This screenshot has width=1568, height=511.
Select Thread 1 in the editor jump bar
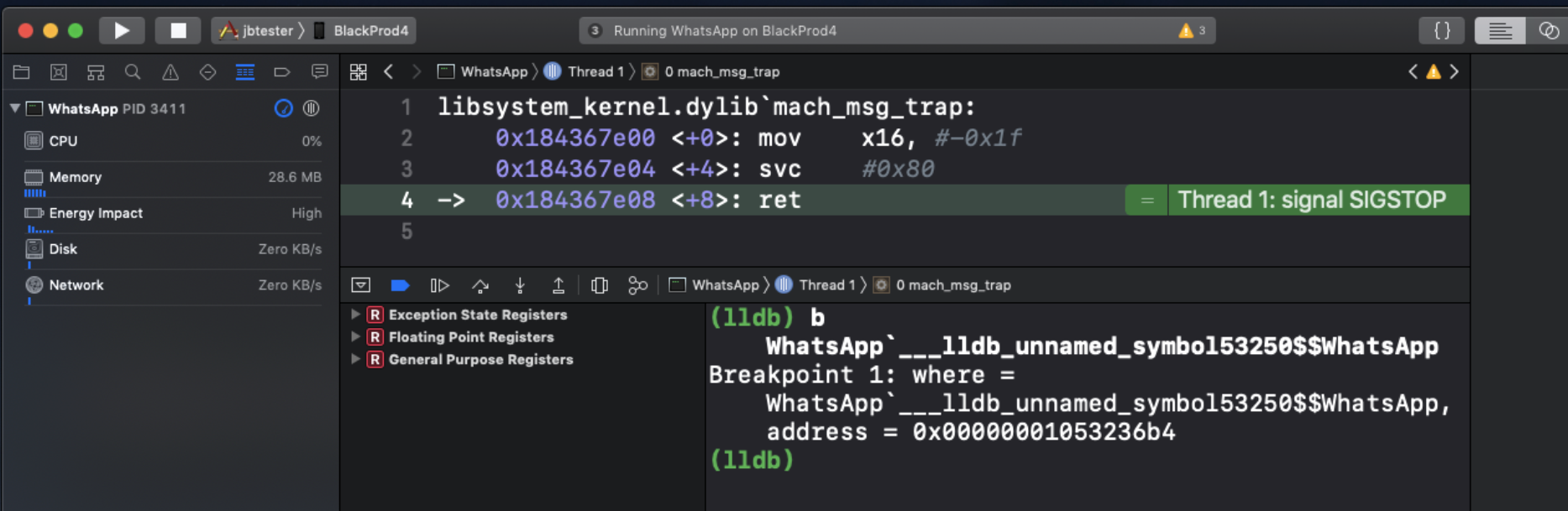tap(585, 72)
